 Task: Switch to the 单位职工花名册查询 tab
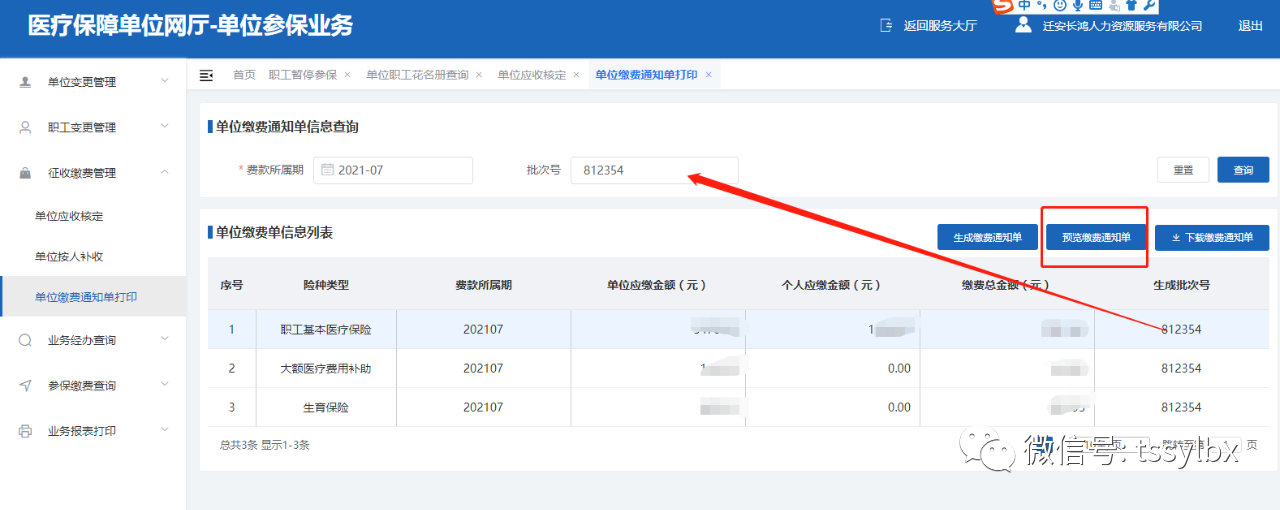(417, 75)
